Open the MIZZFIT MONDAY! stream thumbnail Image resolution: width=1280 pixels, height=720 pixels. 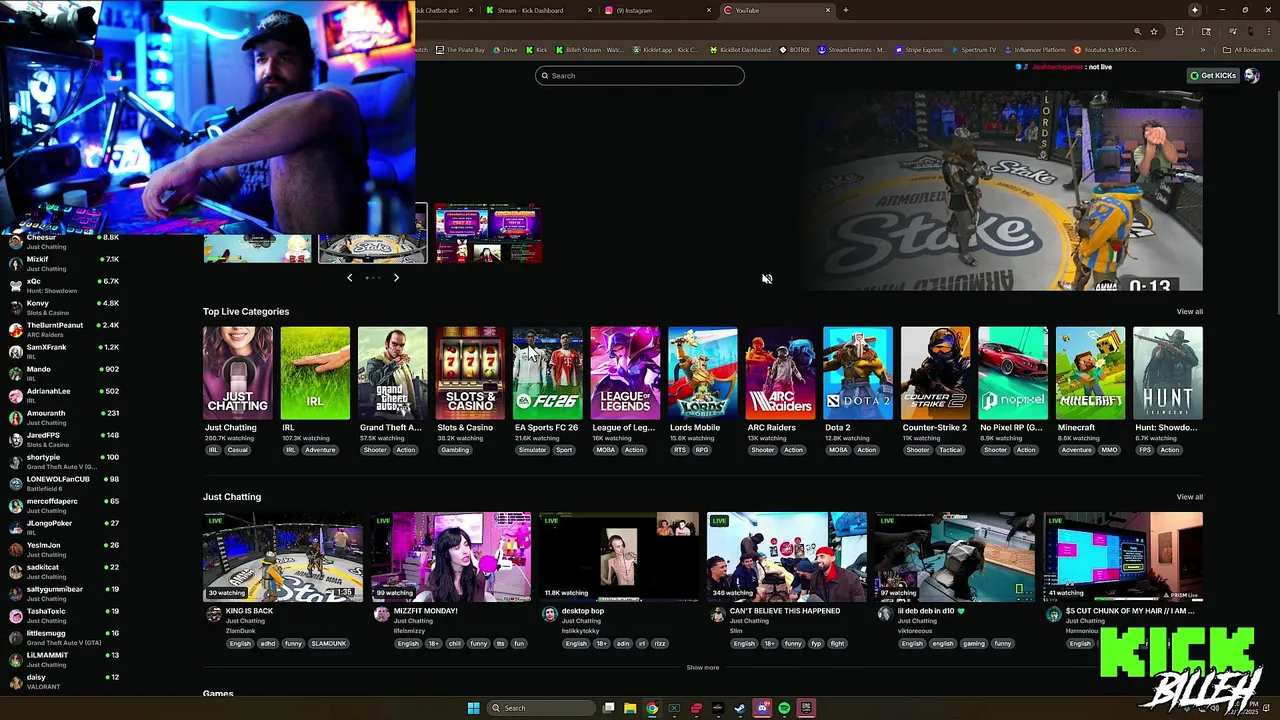click(451, 557)
